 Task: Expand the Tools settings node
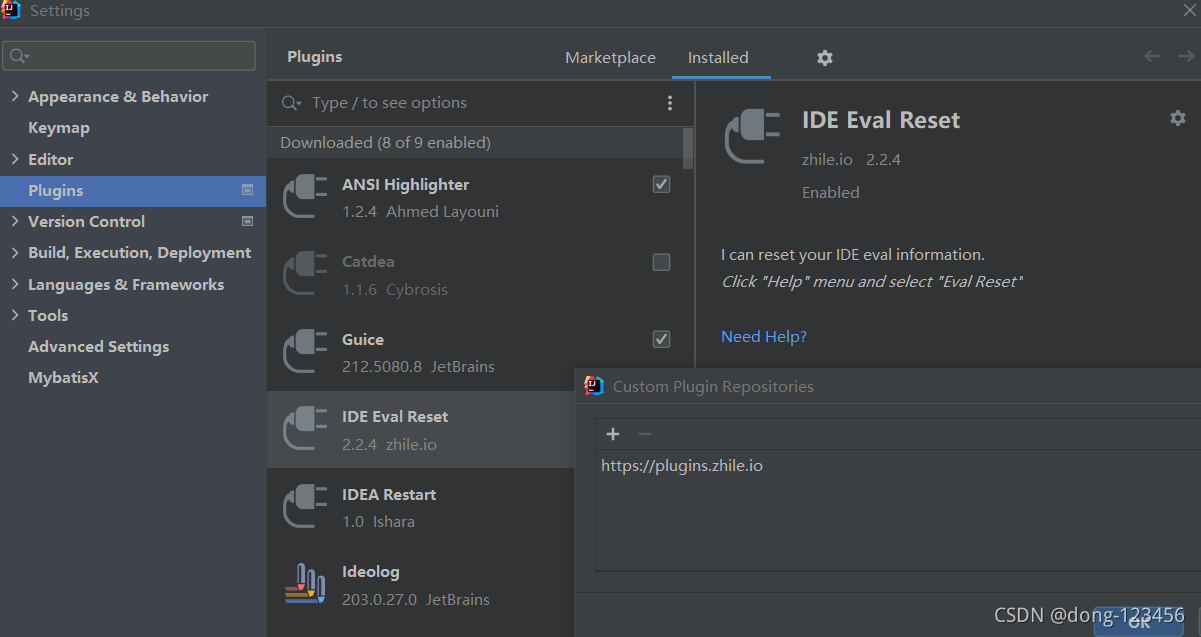(x=14, y=315)
